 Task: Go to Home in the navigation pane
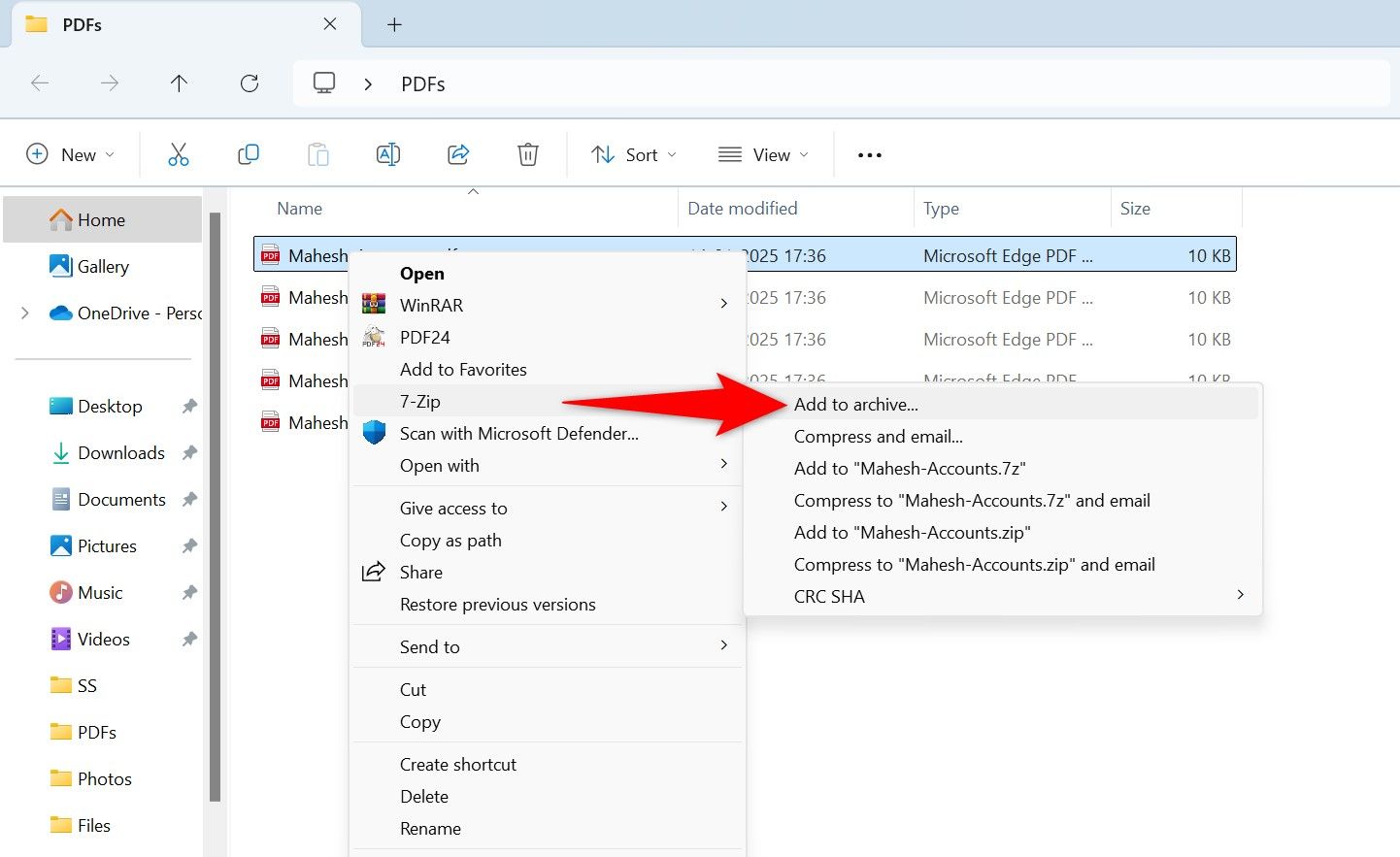pos(101,219)
